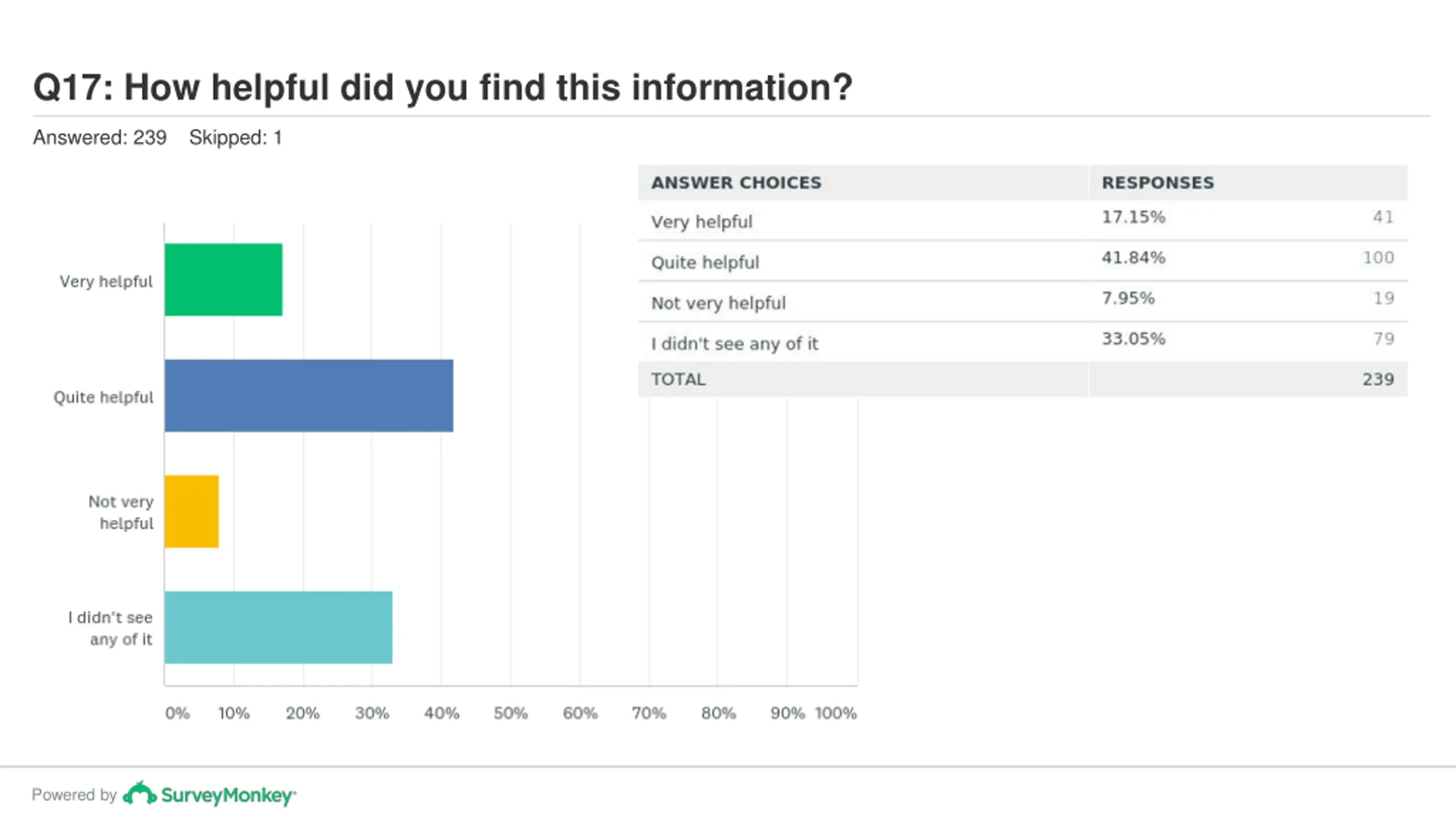
Task: Click the Skipped: 1 text
Action: [235, 138]
